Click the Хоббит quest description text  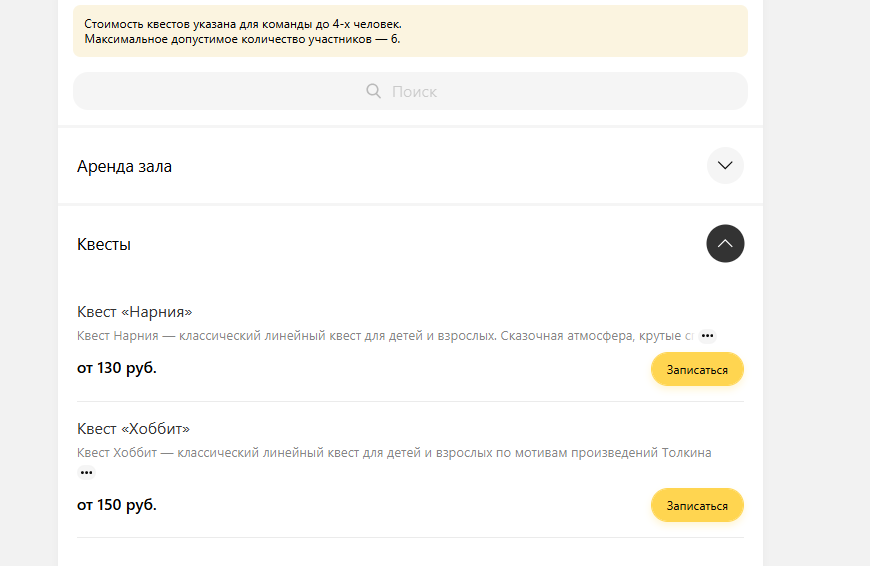click(x=394, y=453)
